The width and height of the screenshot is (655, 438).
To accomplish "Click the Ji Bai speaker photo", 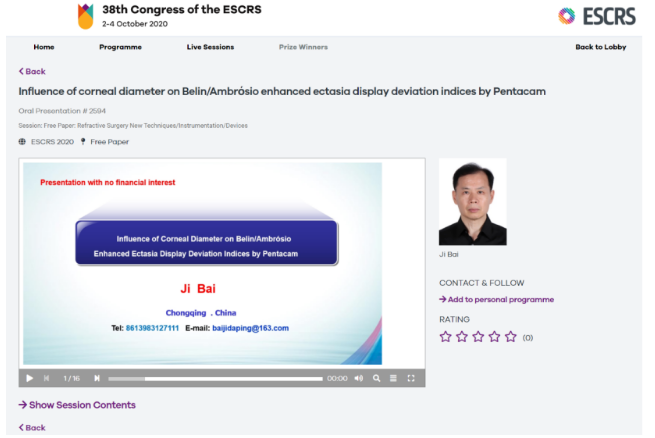I will click(x=472, y=202).
